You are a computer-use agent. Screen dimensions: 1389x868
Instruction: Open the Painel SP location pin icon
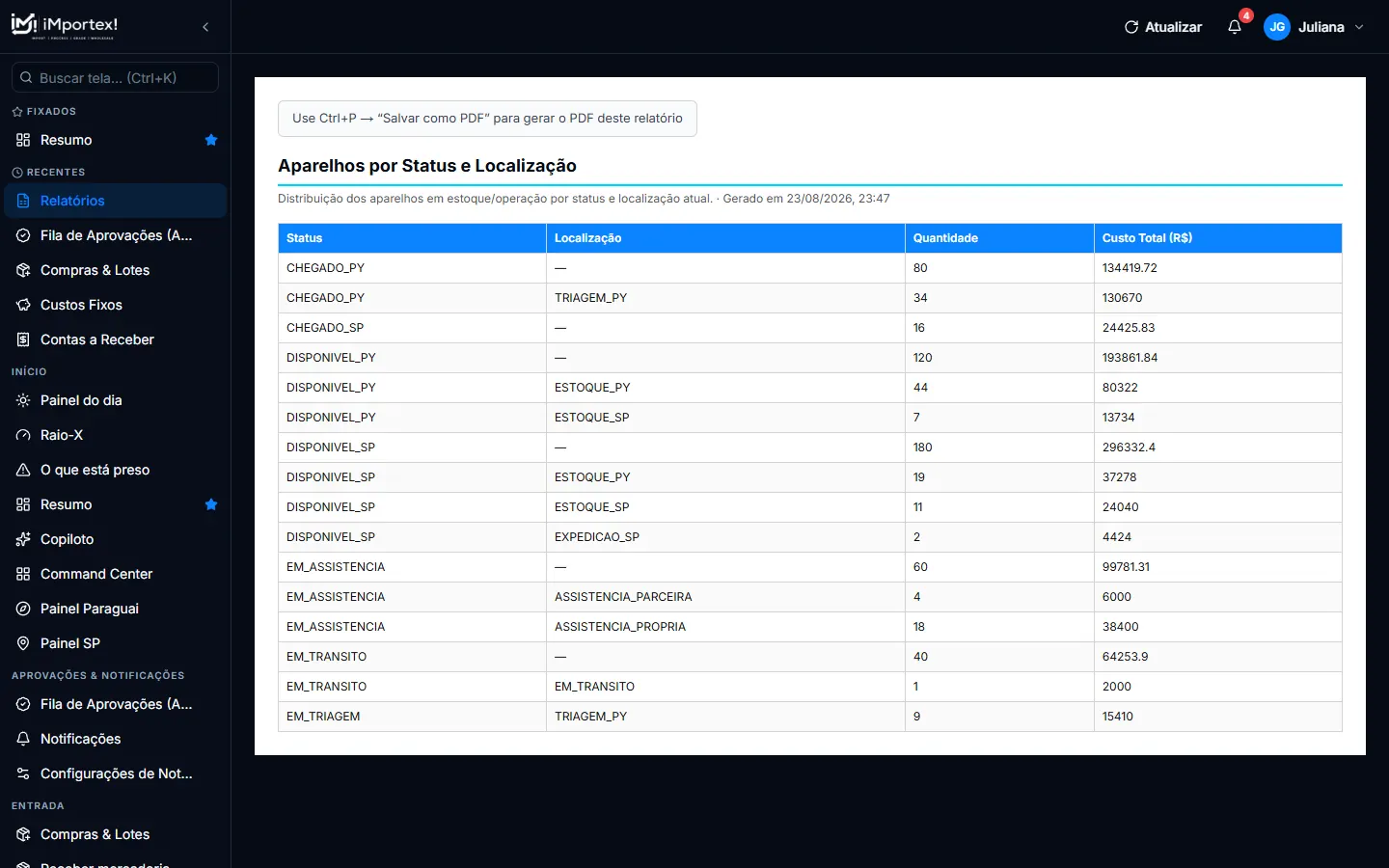point(23,643)
